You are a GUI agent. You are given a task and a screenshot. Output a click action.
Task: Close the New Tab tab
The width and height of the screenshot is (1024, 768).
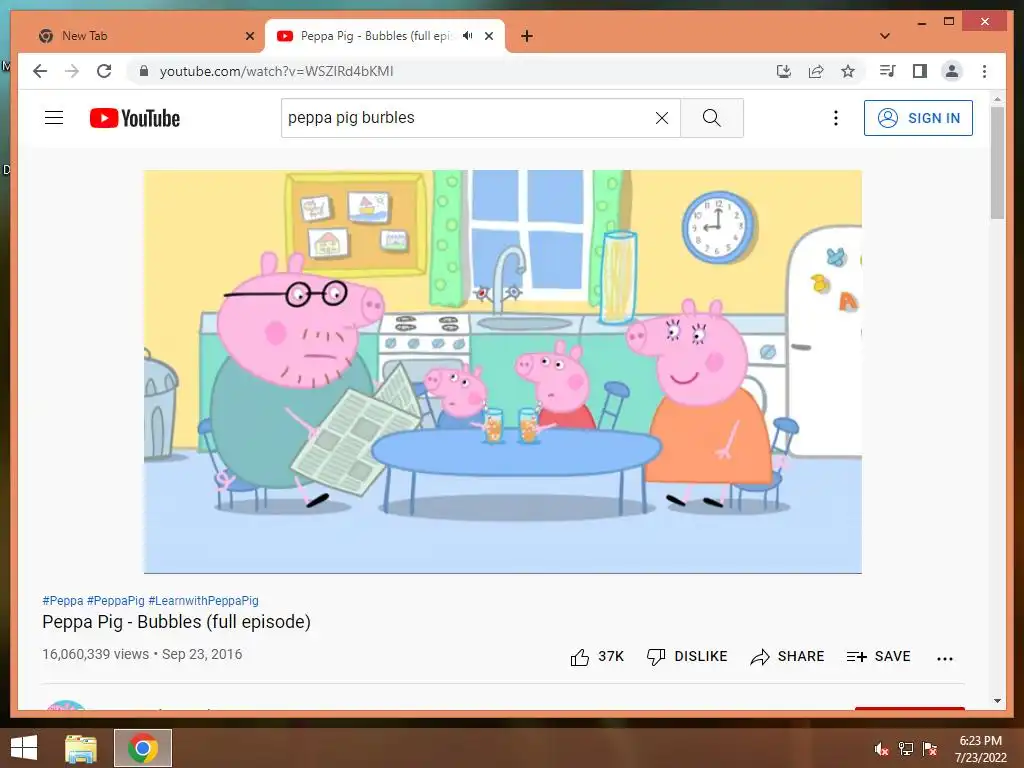click(x=249, y=36)
